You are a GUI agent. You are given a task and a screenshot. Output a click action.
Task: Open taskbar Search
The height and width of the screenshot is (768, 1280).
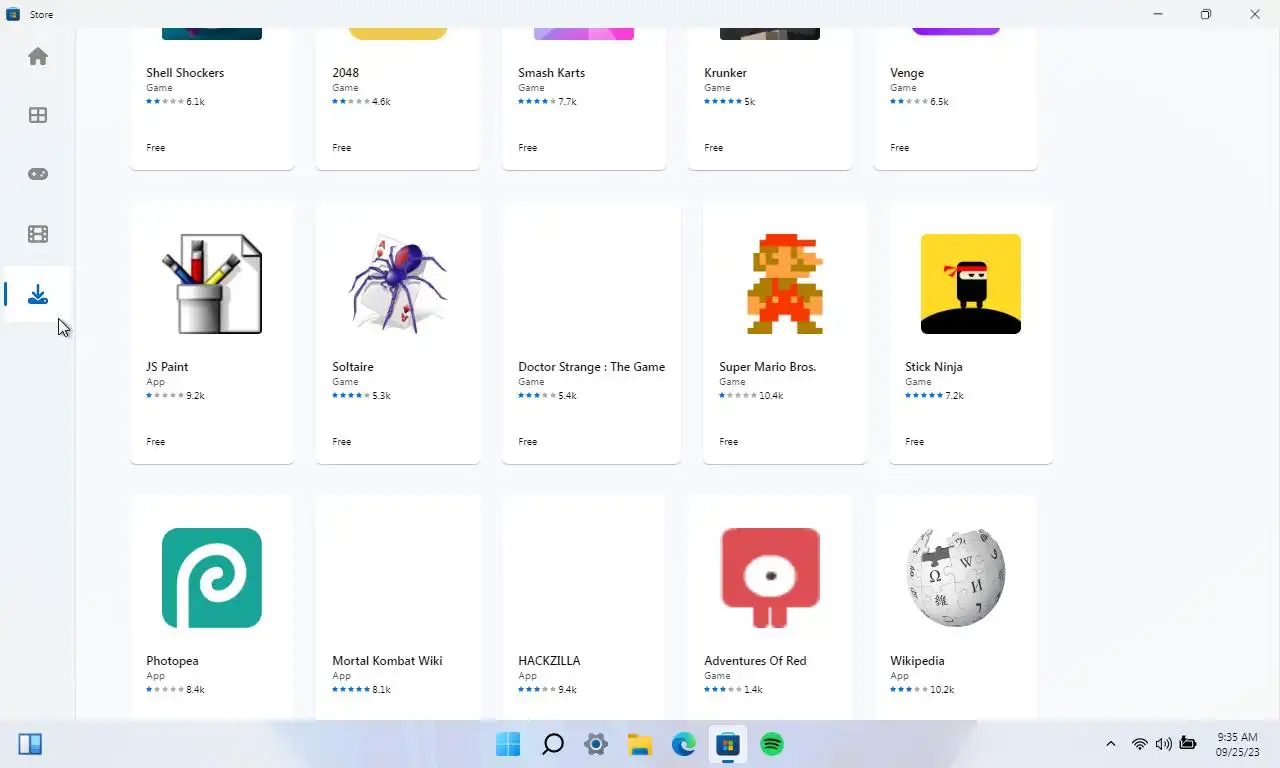point(552,744)
